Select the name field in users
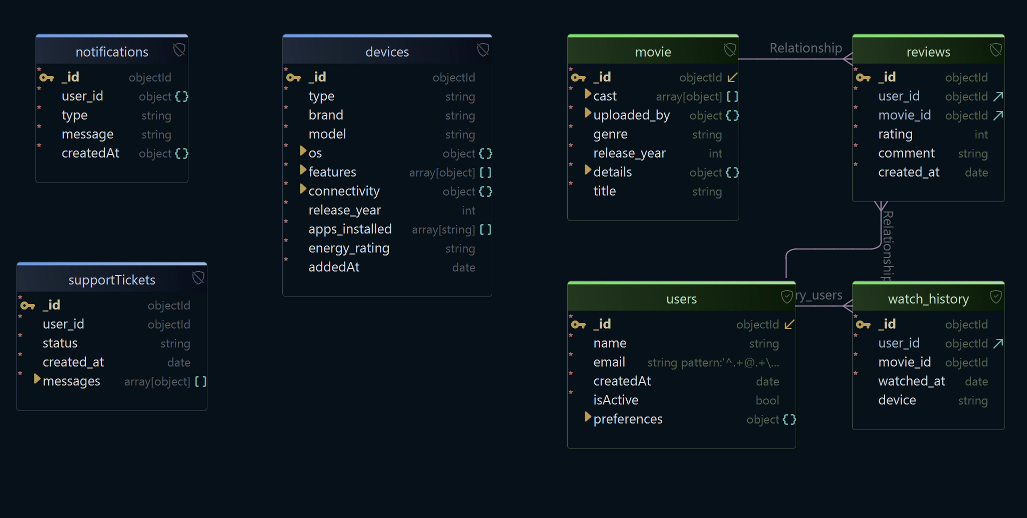1027x518 pixels. click(x=681, y=343)
